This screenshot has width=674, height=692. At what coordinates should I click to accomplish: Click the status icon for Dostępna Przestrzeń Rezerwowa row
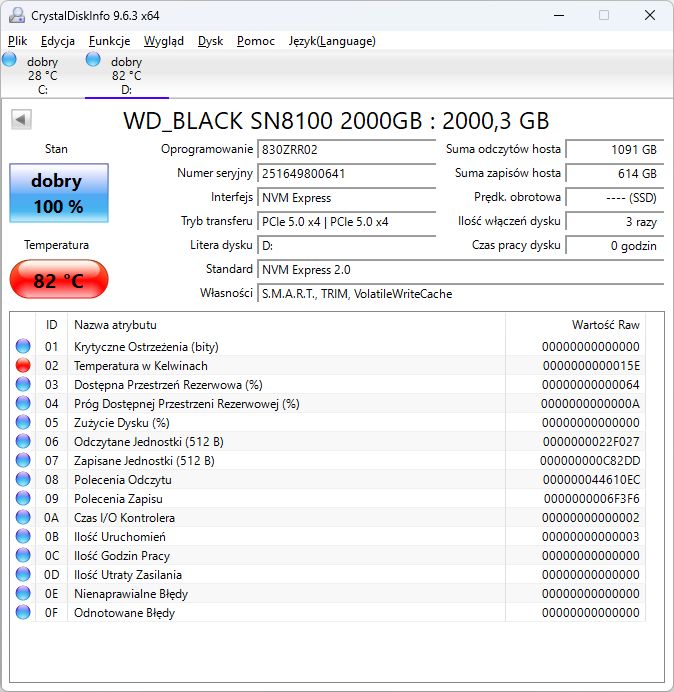point(23,384)
